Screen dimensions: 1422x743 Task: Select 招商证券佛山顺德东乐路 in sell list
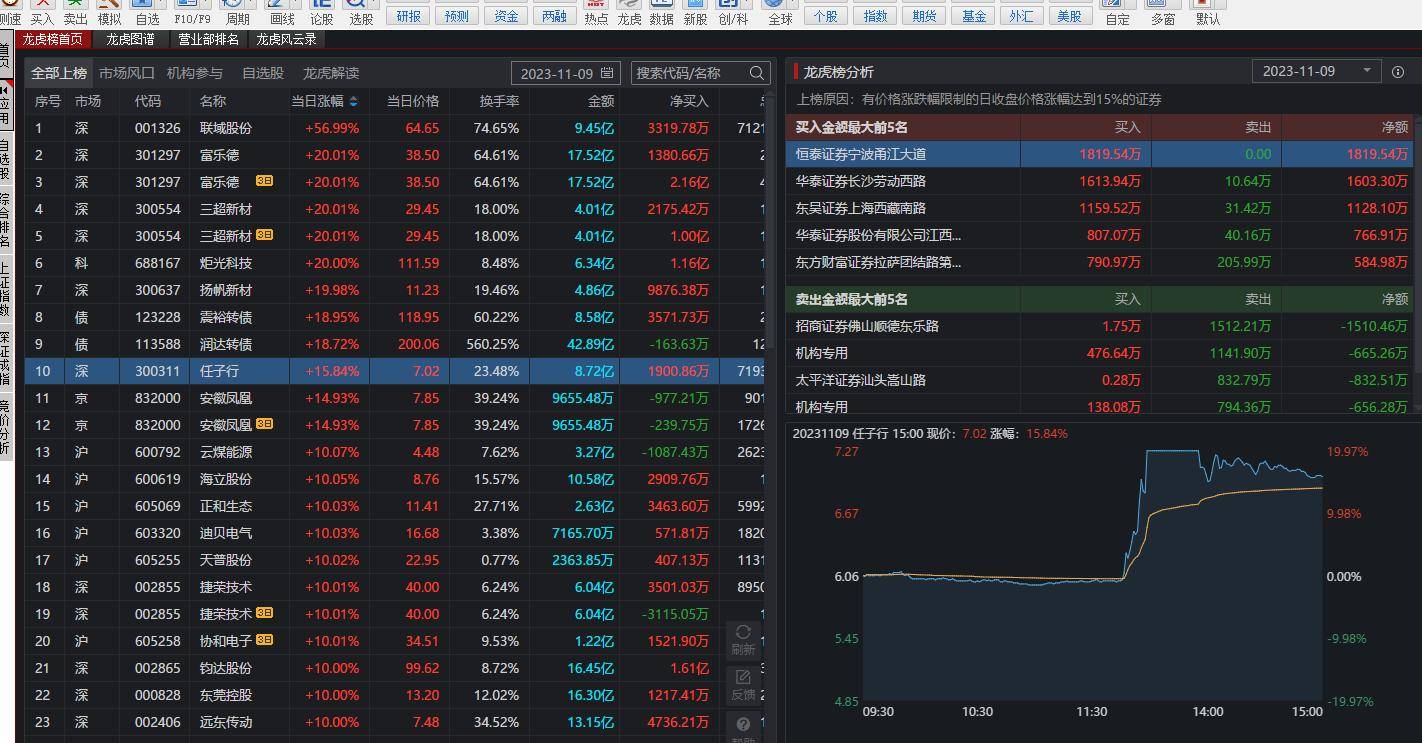tap(1099, 326)
